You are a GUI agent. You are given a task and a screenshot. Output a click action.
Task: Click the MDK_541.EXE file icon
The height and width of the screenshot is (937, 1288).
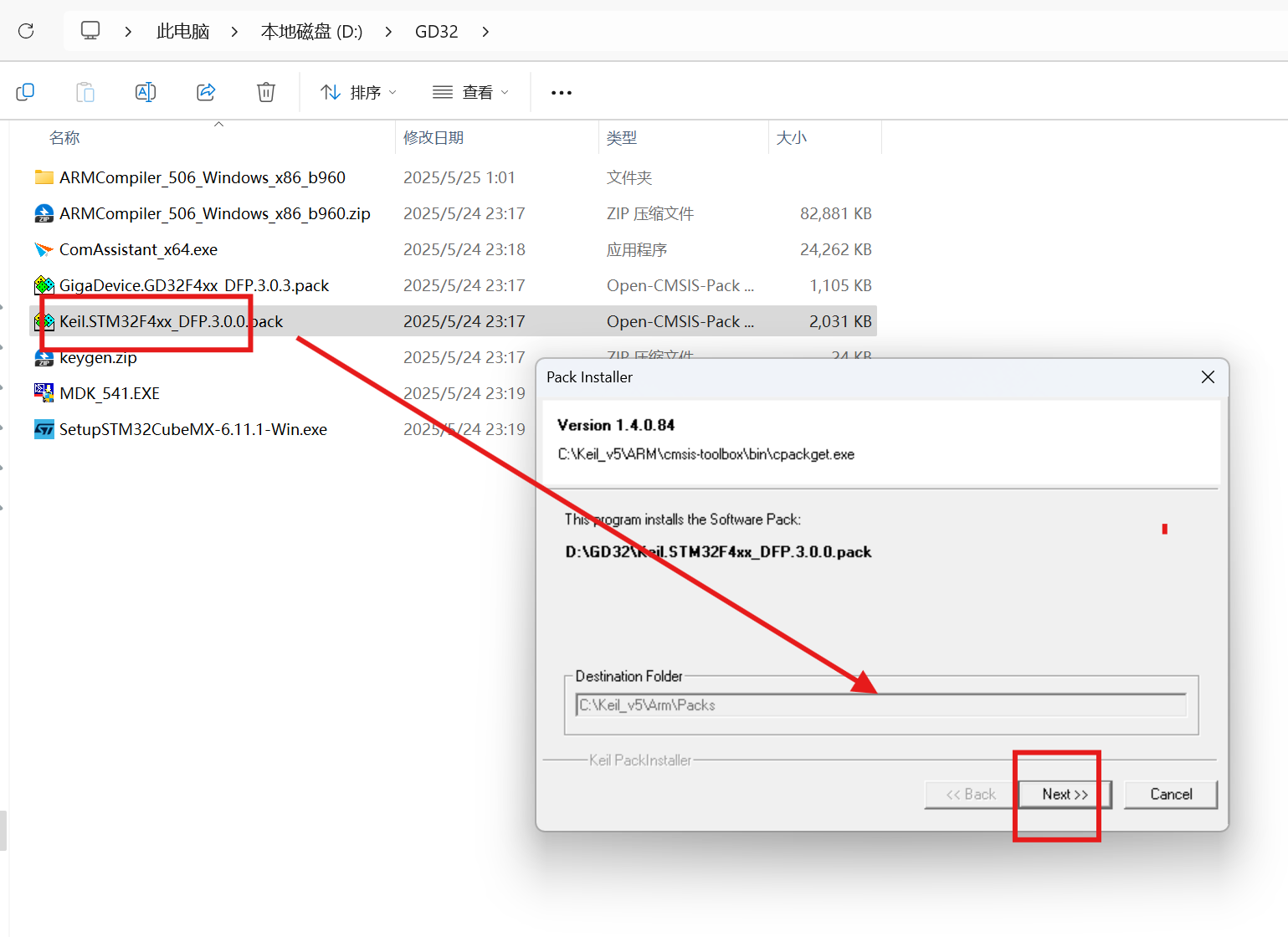[44, 392]
